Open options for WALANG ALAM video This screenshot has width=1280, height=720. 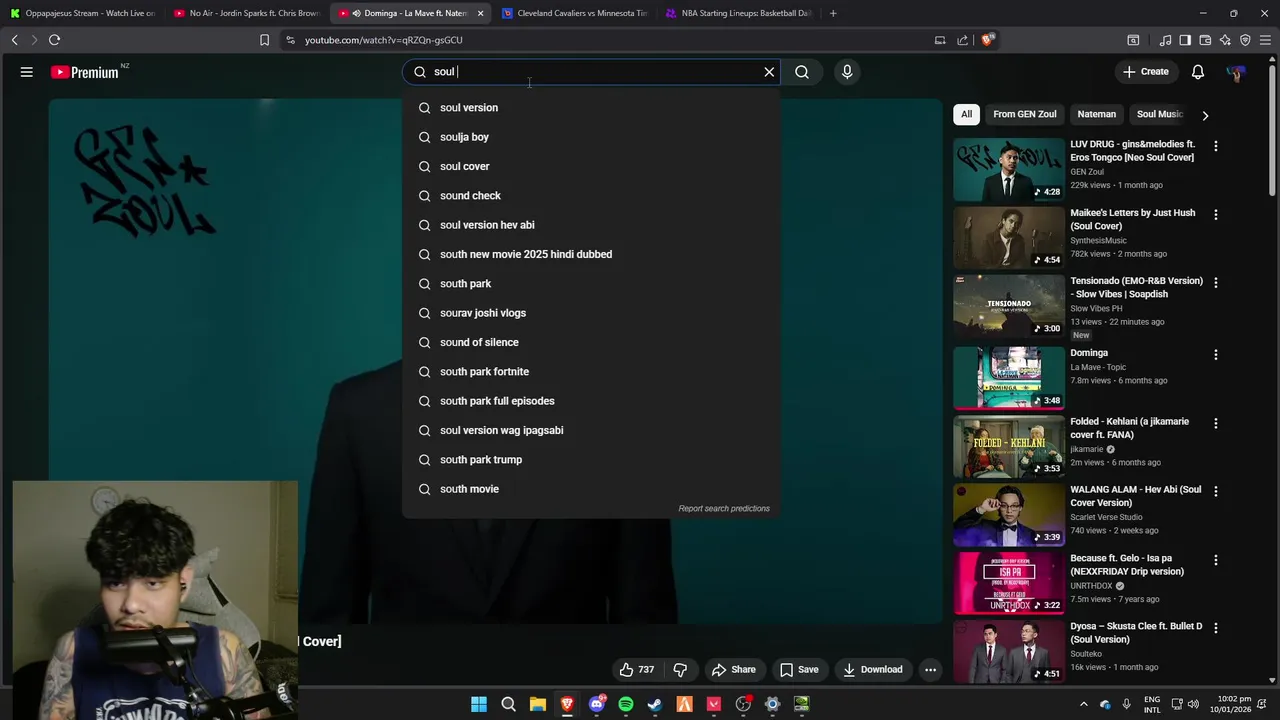[1216, 491]
